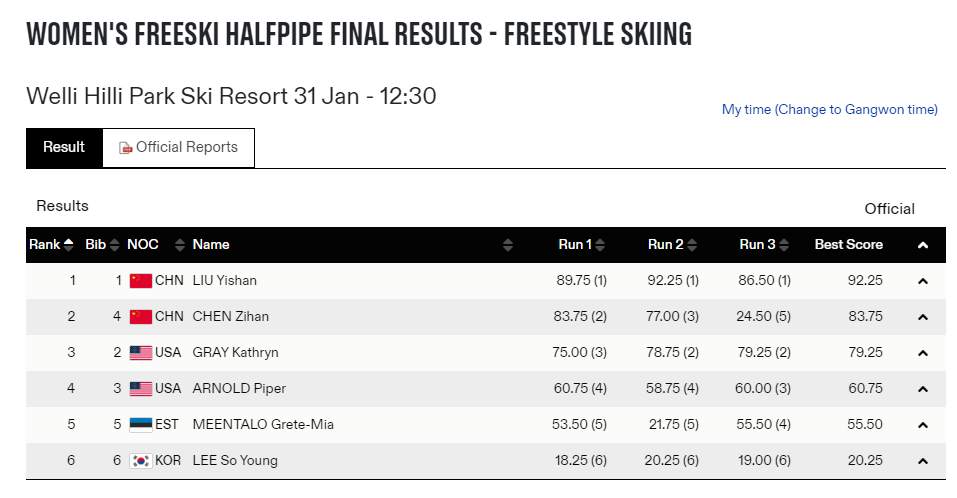Expand ARNOLD Piper's result details

[922, 389]
